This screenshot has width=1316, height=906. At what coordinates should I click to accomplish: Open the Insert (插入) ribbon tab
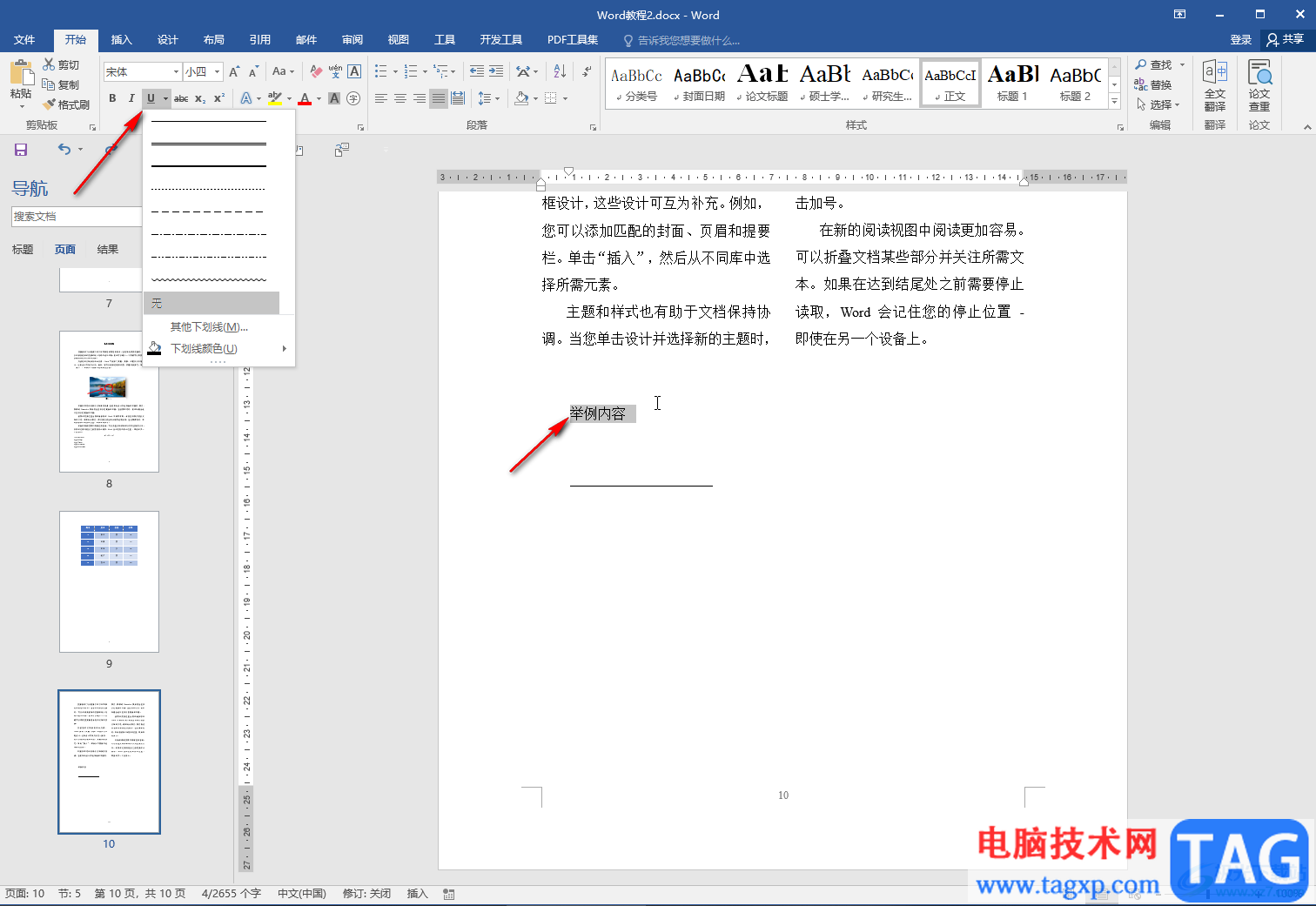121,40
